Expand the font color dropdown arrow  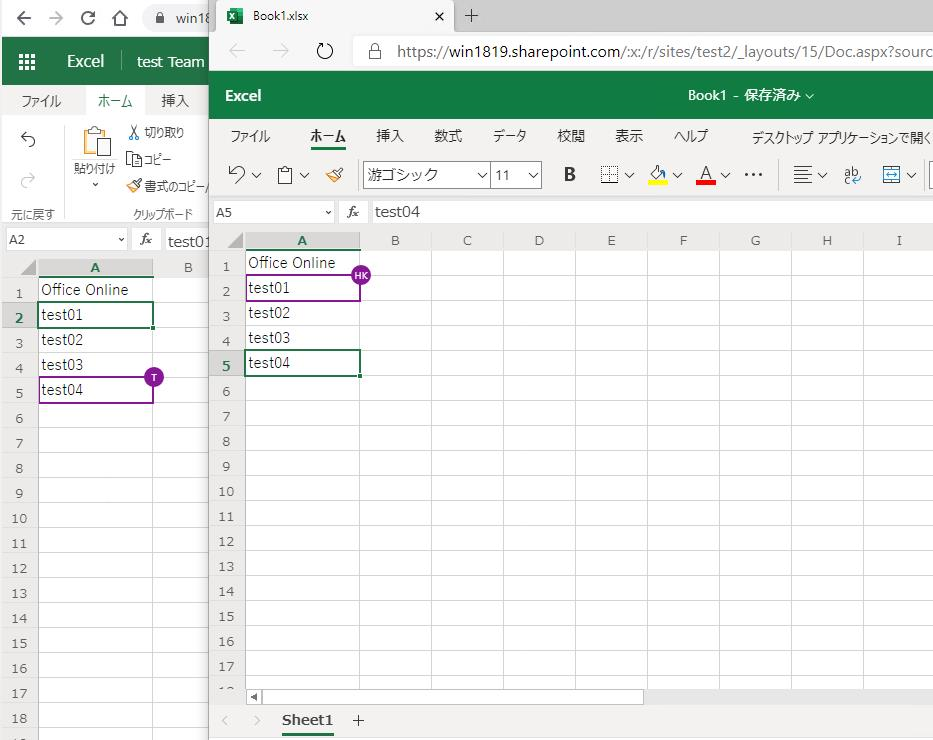tap(725, 175)
